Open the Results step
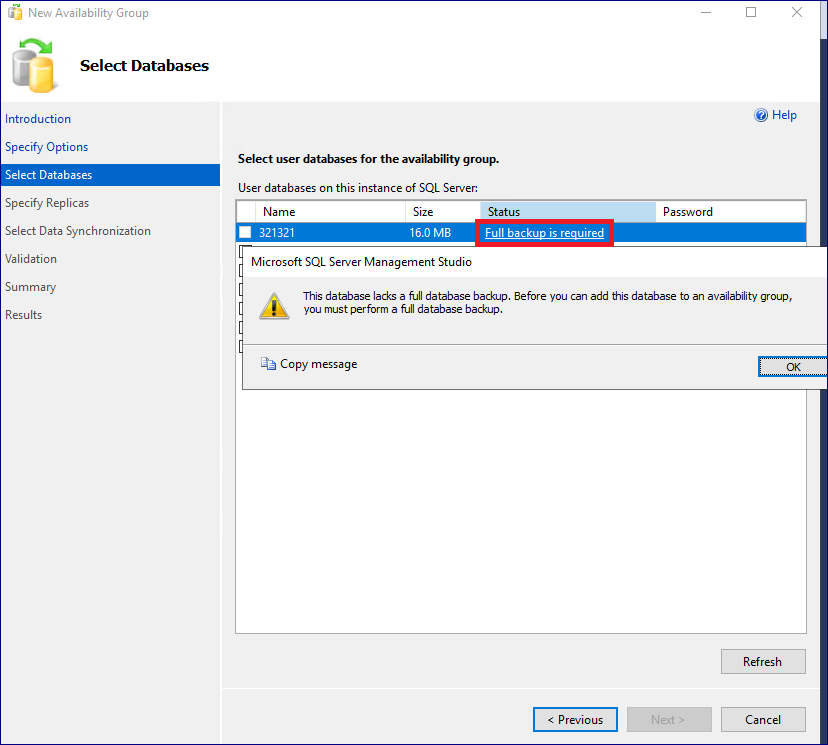 click(x=23, y=315)
